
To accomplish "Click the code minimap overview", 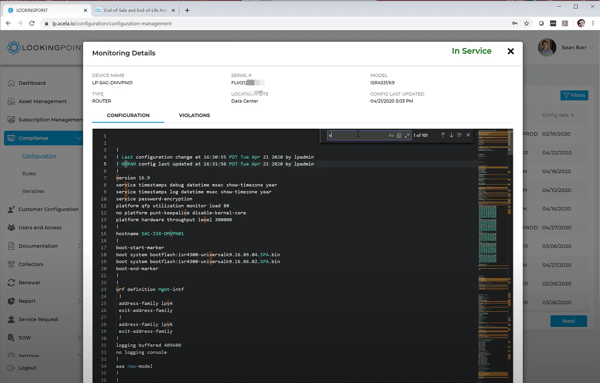I will (494, 256).
